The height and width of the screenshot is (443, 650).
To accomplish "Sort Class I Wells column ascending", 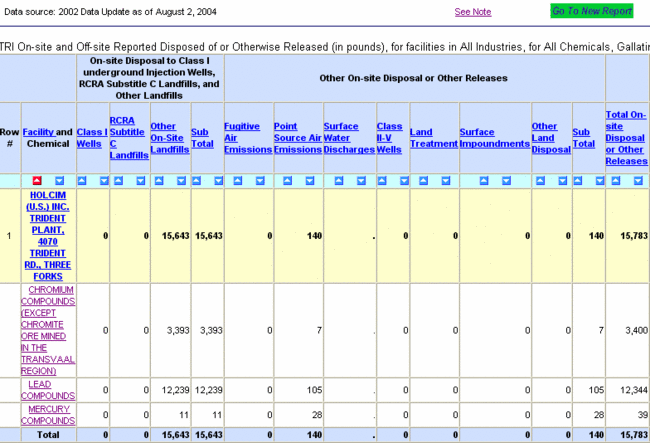I will [82, 181].
